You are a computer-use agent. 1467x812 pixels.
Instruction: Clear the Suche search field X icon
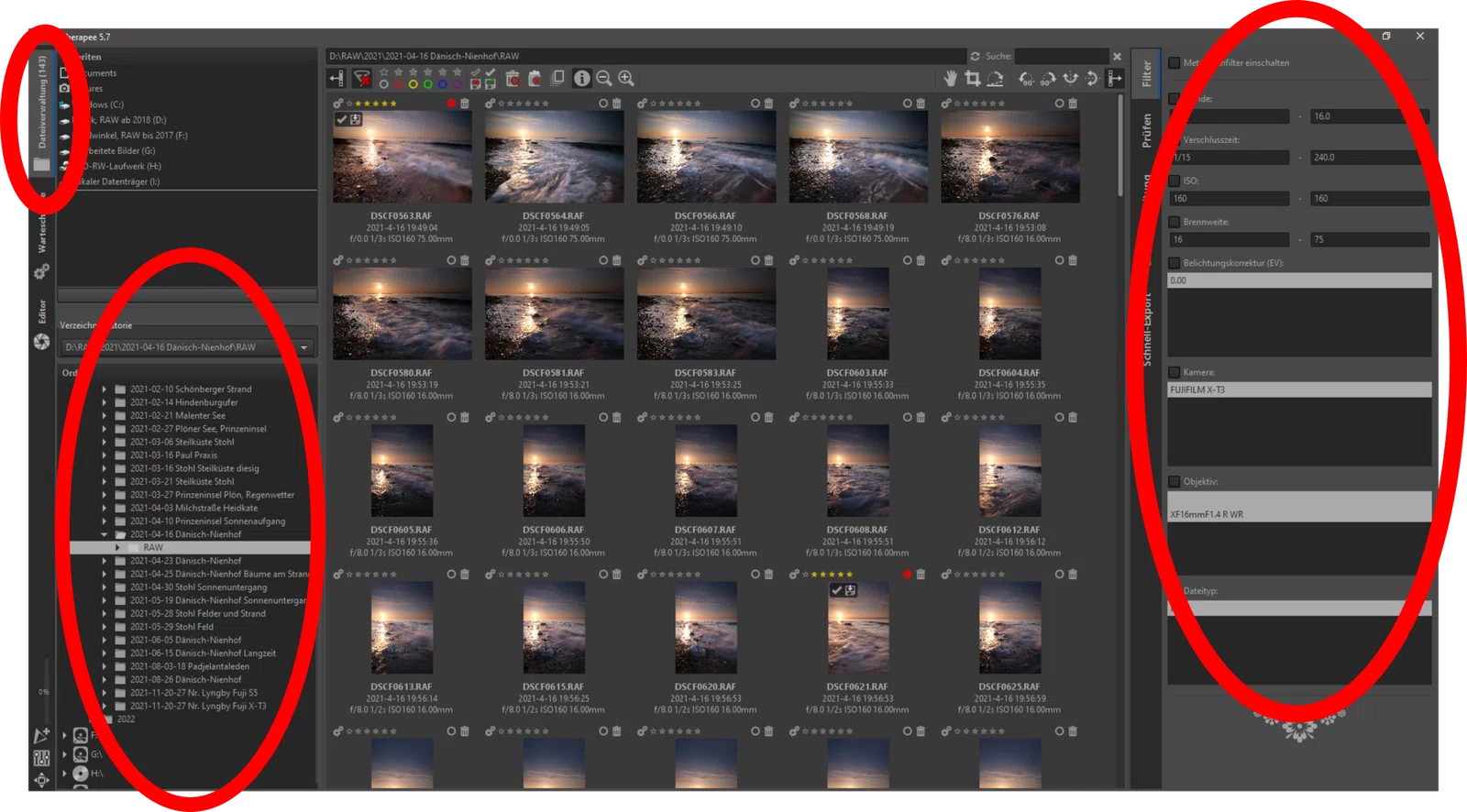(x=1117, y=56)
